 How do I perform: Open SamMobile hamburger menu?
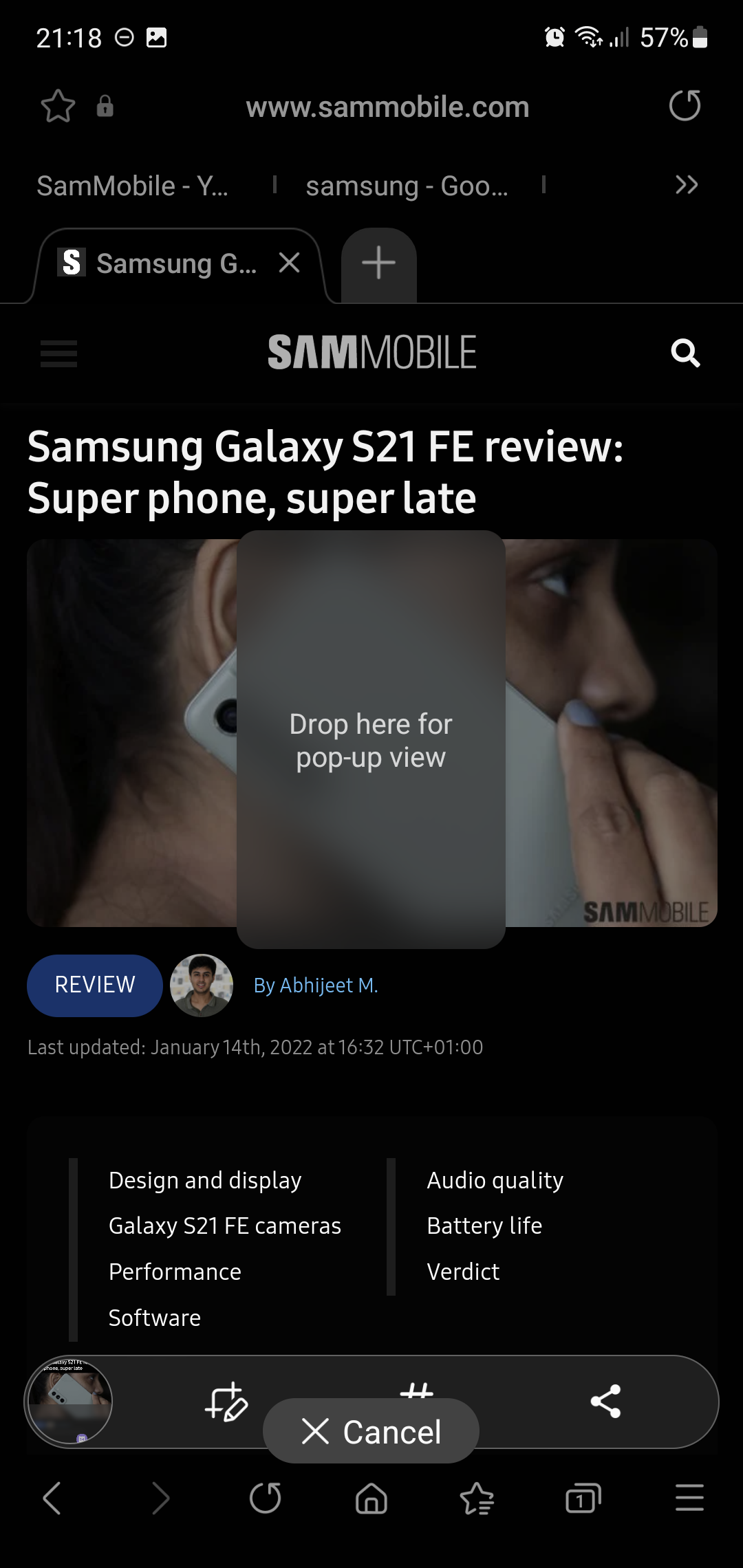tap(58, 353)
